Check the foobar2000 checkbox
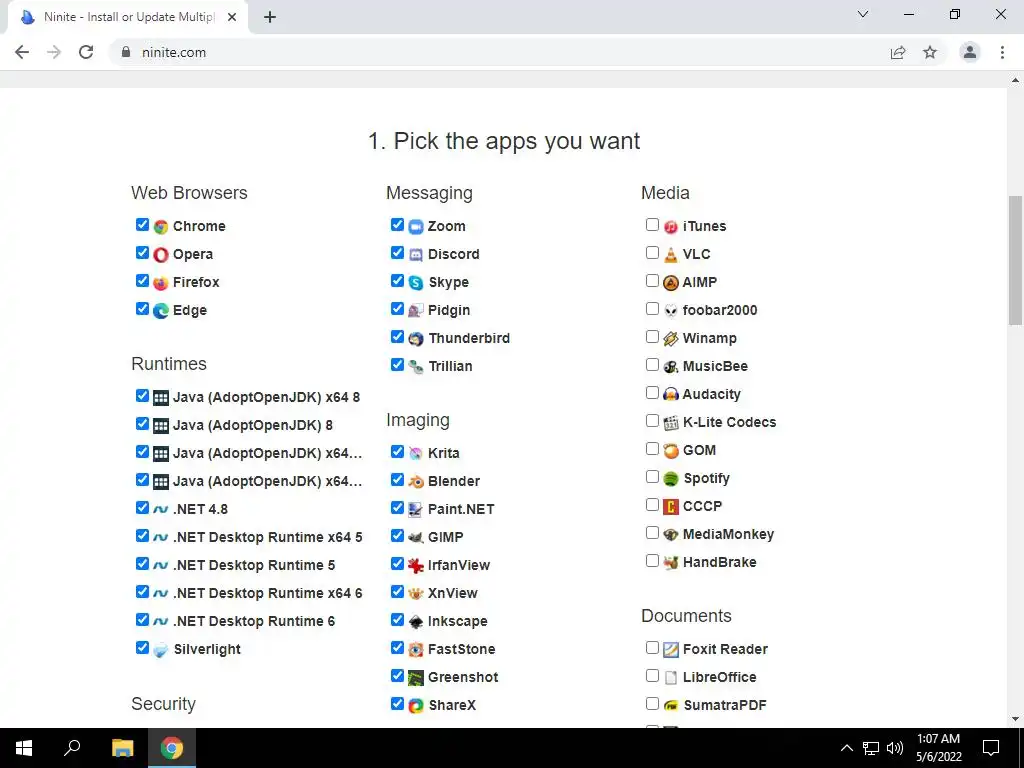Image resolution: width=1024 pixels, height=768 pixels. click(652, 308)
